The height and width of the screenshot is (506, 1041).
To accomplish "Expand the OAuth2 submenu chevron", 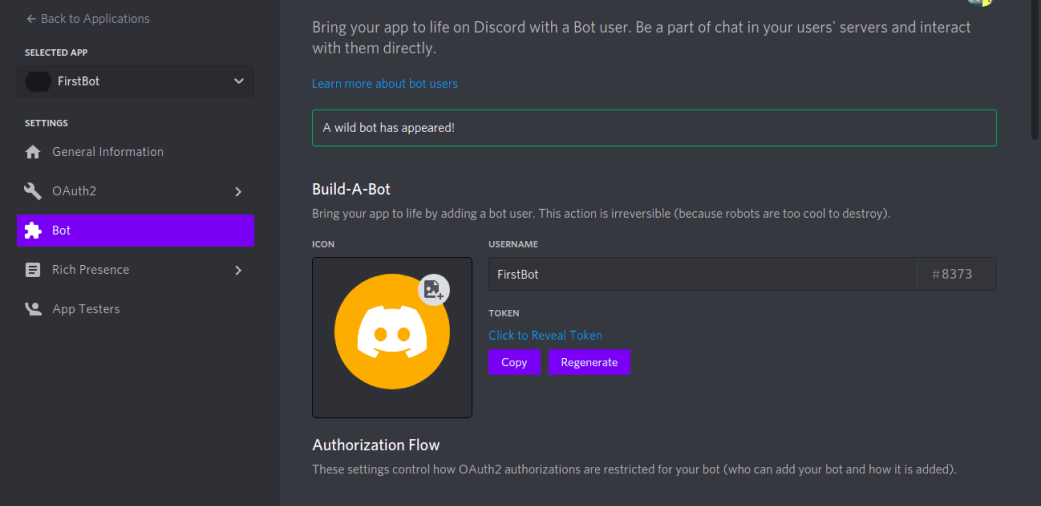I will tap(238, 191).
